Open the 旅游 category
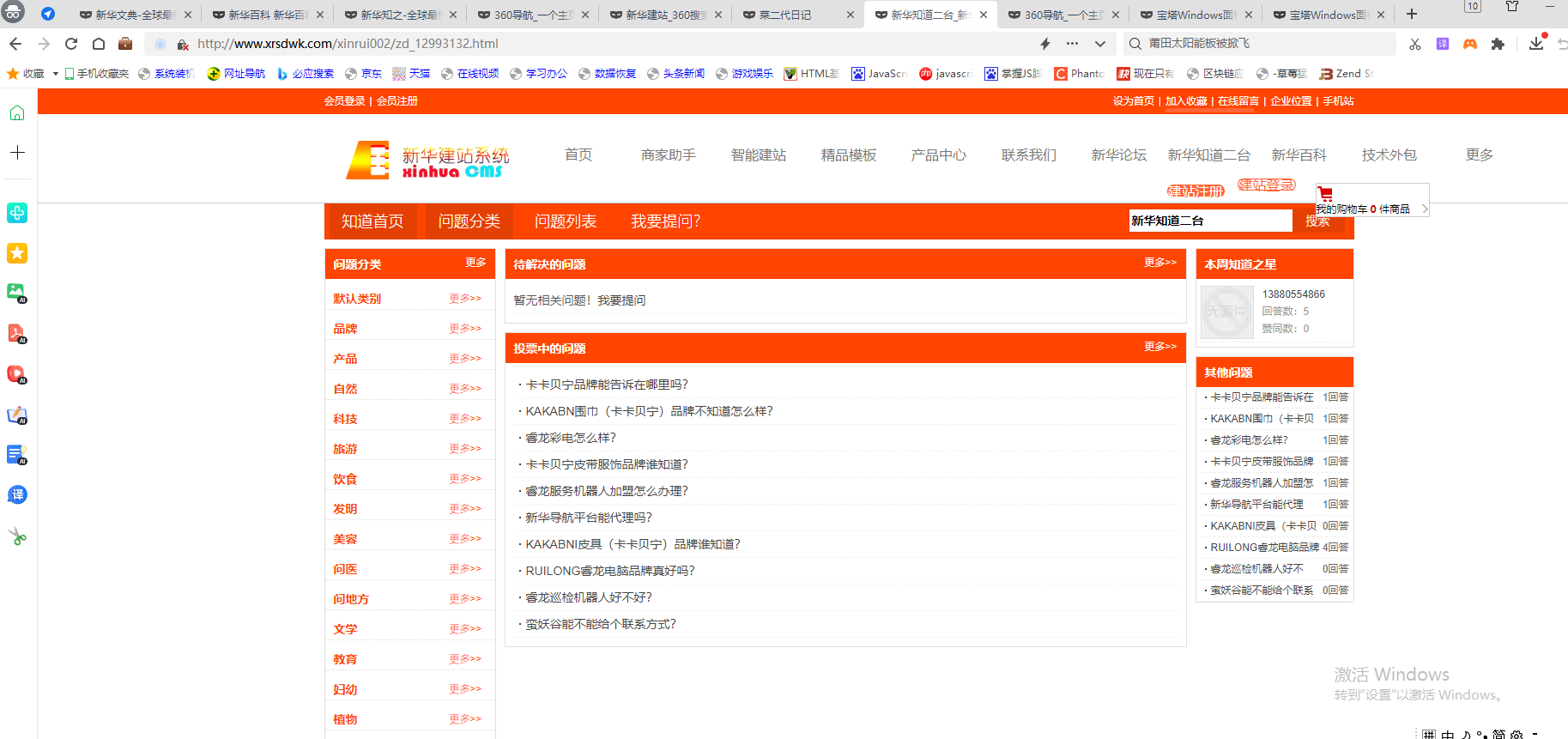The image size is (1568, 739). coord(345,449)
